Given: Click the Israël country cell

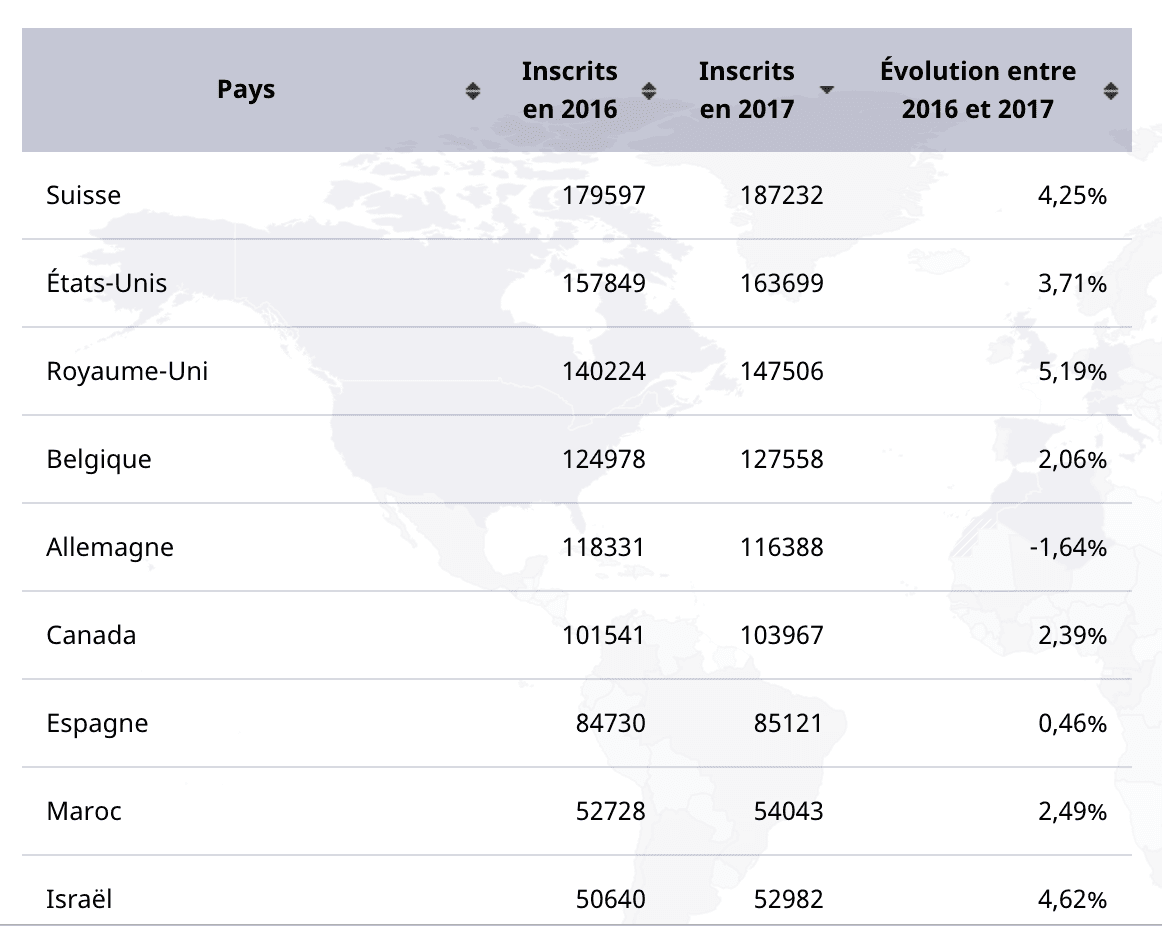Looking at the screenshot, I should [x=79, y=899].
